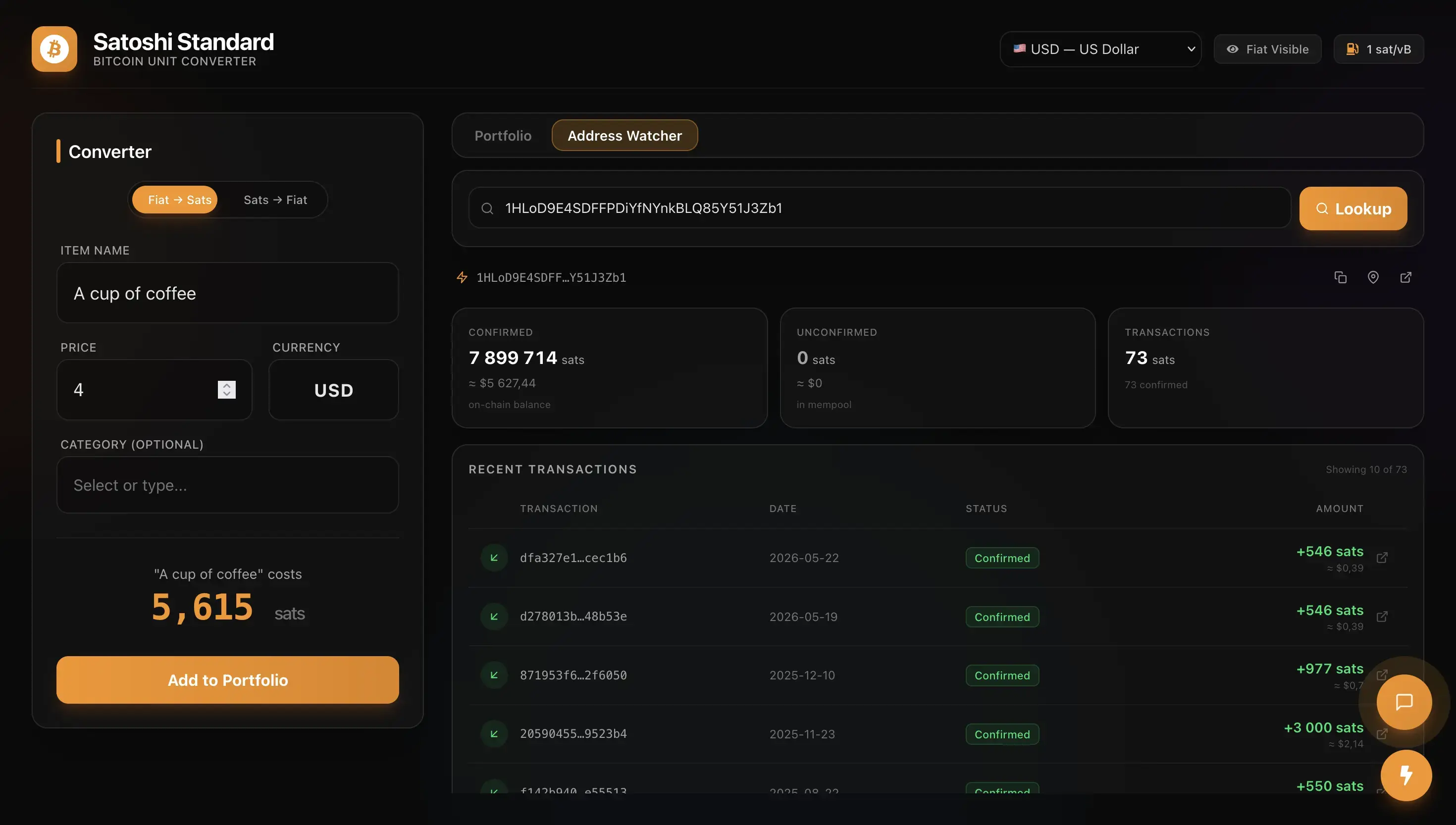This screenshot has height=825, width=1456.
Task: Click transaction ID 871953f6…2f6050
Action: [x=573, y=675]
